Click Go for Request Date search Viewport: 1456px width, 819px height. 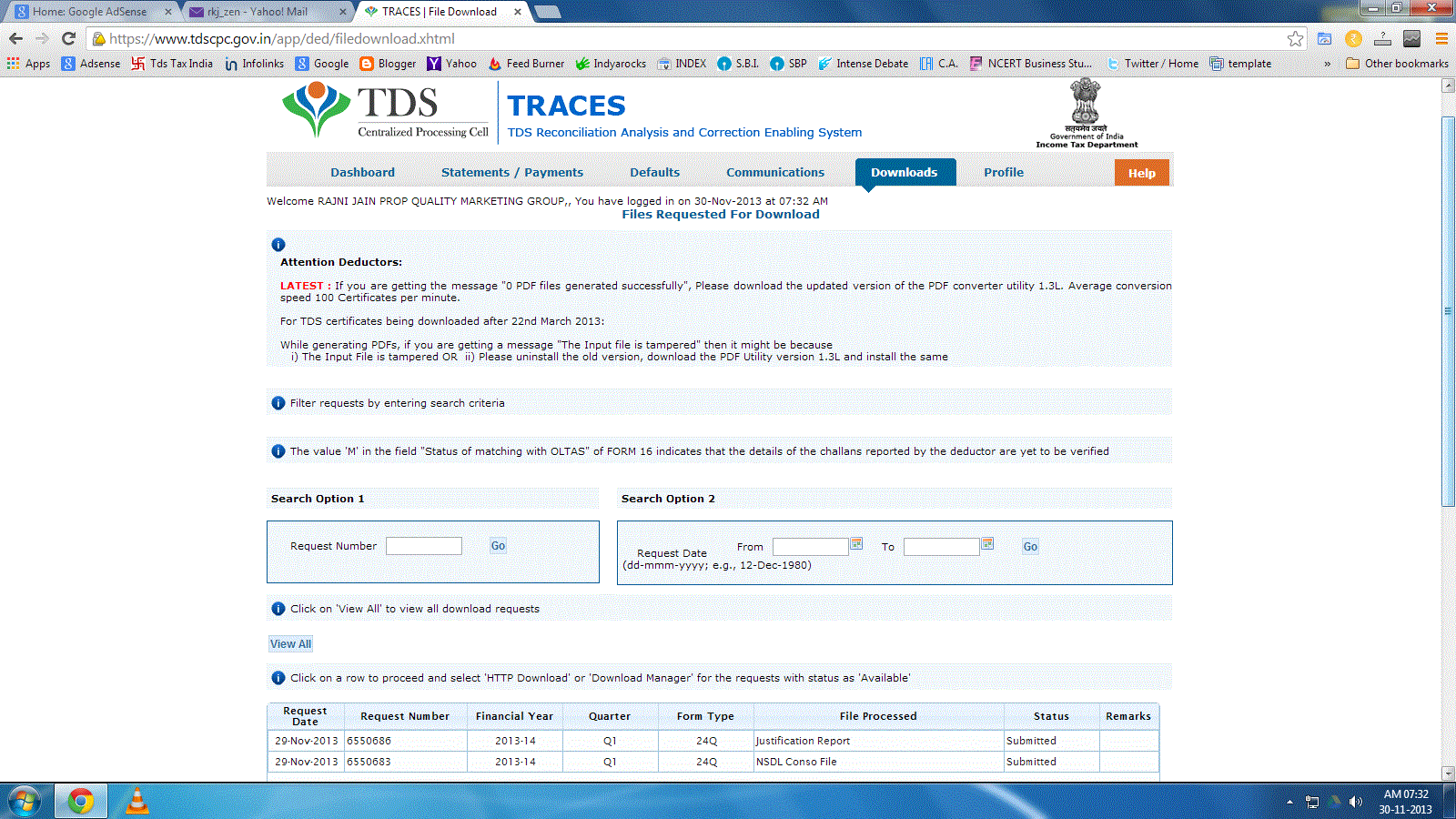(x=1030, y=547)
